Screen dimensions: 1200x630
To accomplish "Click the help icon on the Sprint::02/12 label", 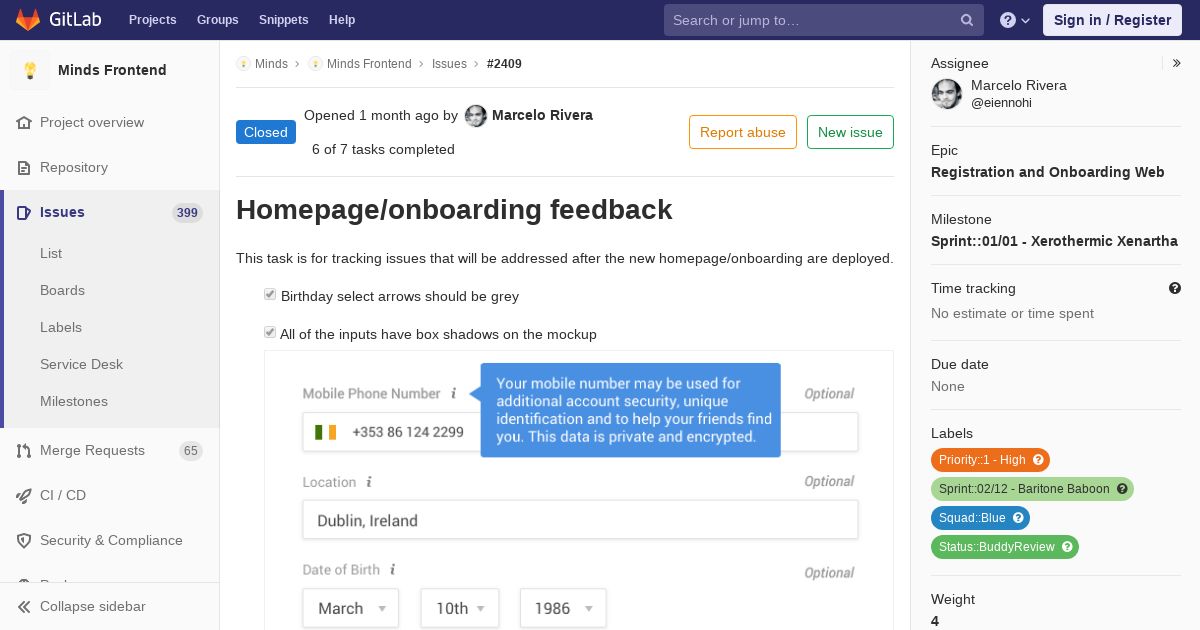I will coord(1122,489).
